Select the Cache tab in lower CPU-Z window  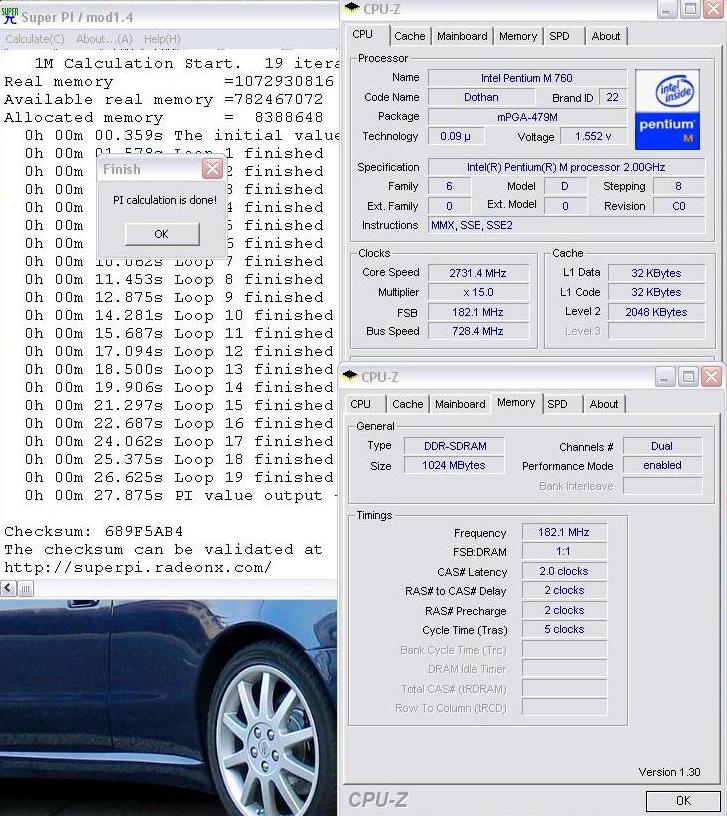click(x=408, y=404)
